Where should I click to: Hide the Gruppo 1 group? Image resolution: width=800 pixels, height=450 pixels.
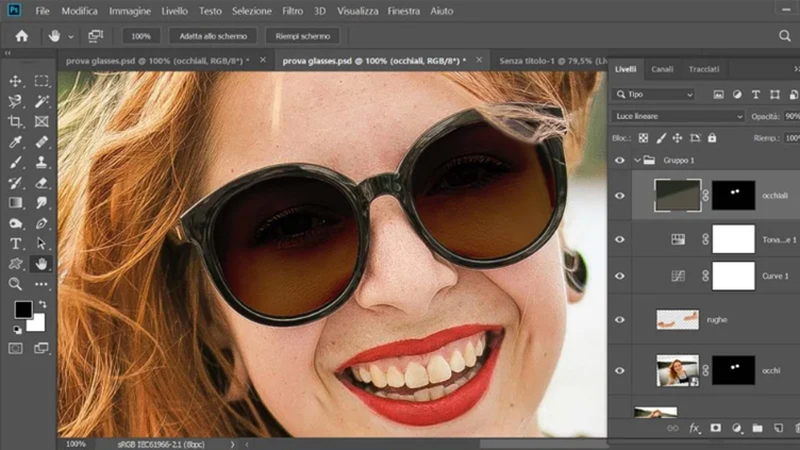point(619,160)
